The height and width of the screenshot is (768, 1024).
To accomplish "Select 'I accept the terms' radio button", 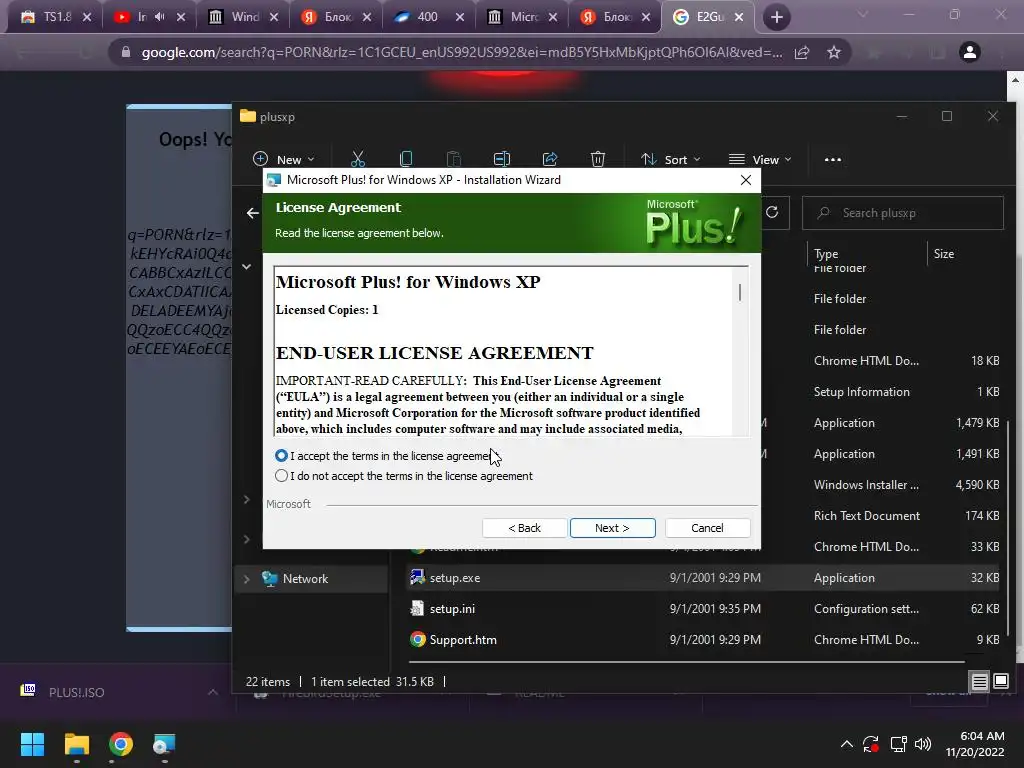I will coord(281,455).
